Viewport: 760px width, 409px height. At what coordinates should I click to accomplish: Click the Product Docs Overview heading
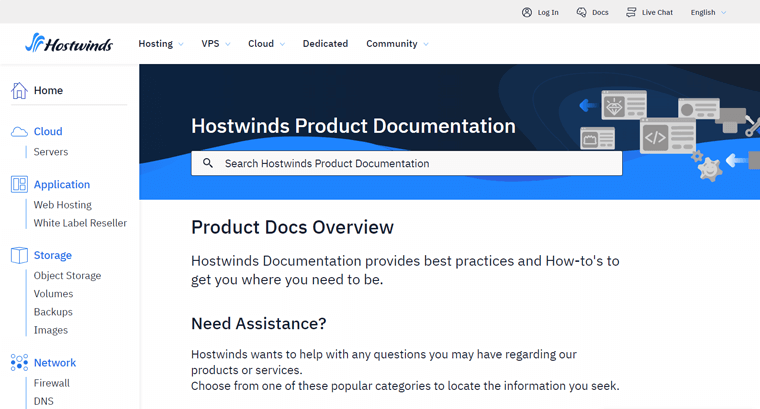(292, 227)
